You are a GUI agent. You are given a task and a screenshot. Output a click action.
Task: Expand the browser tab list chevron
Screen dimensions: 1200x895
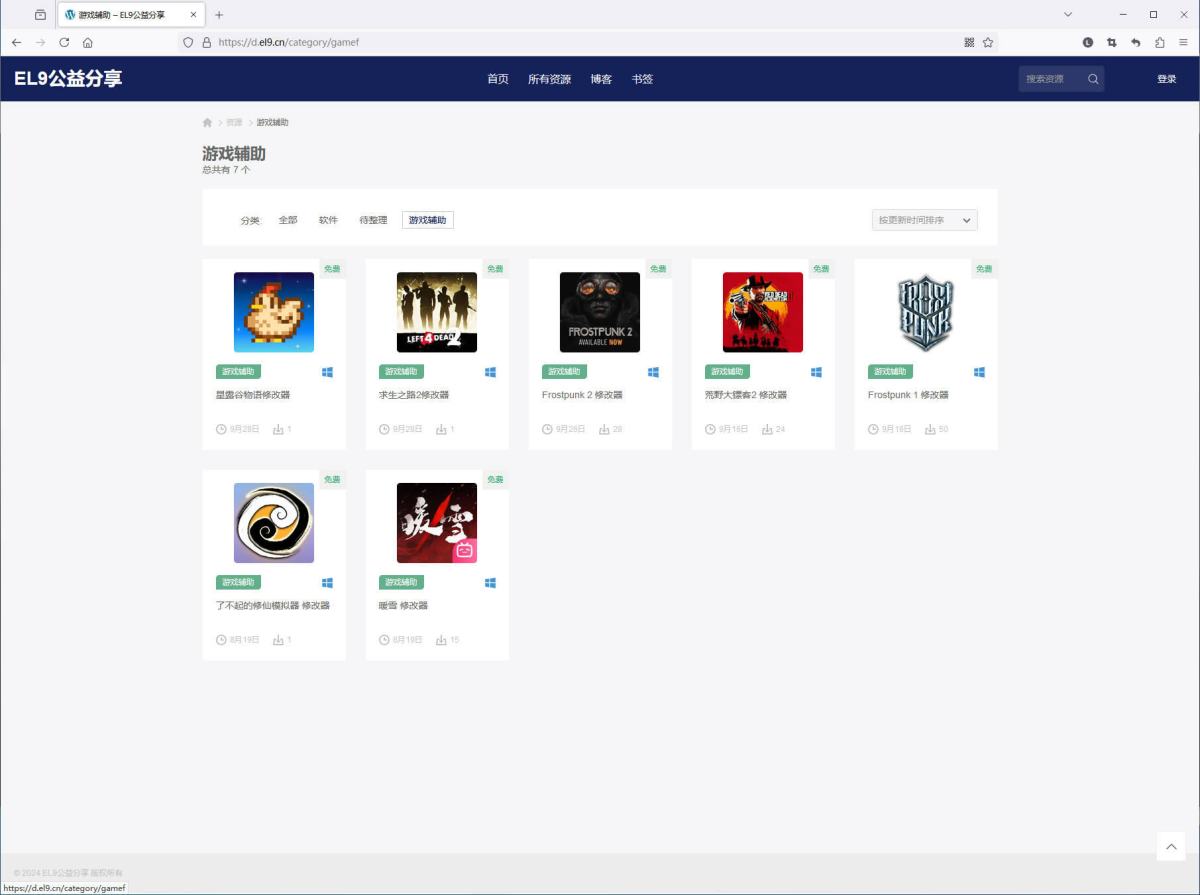click(x=1067, y=15)
